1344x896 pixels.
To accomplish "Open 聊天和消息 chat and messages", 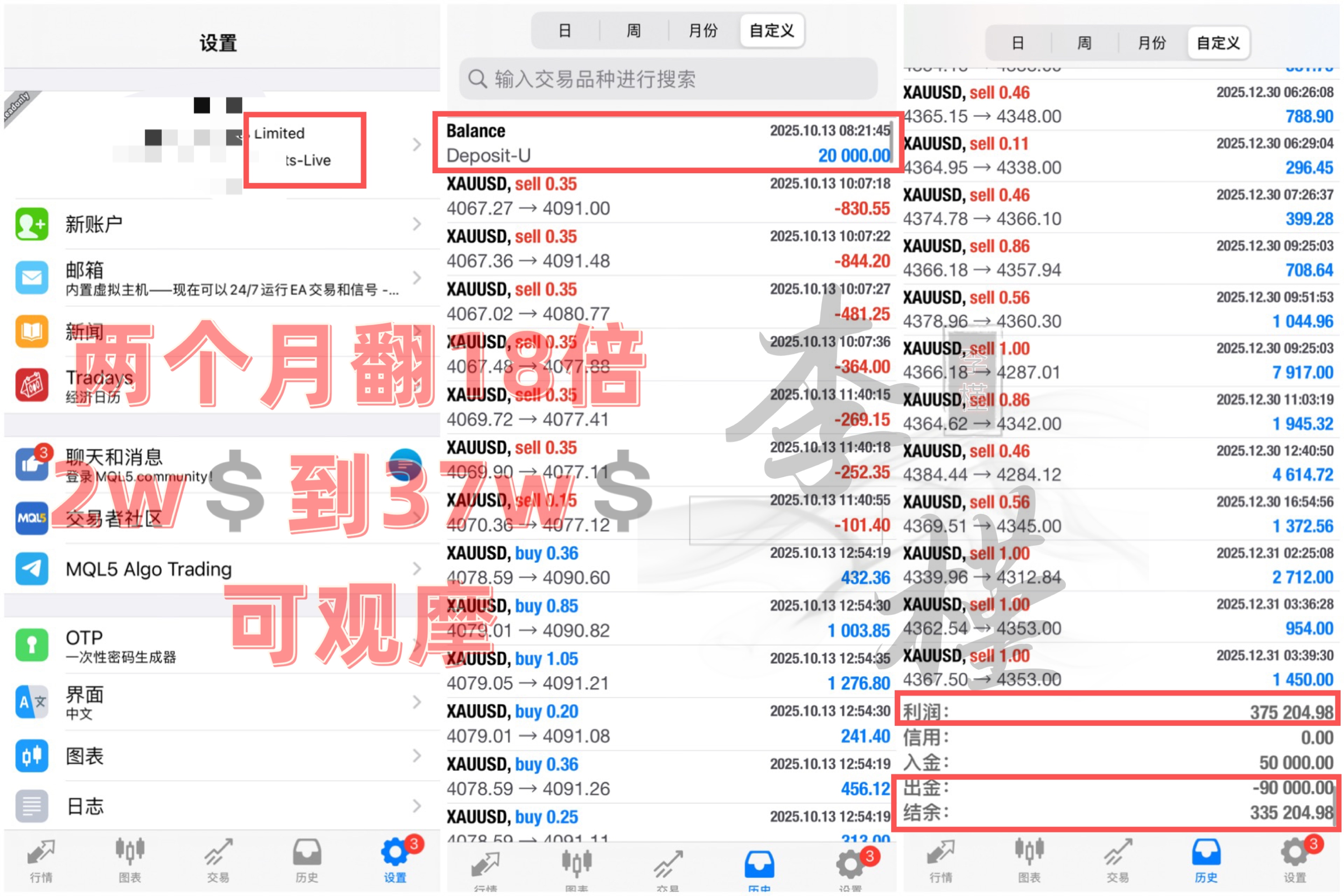I will pyautogui.click(x=114, y=457).
